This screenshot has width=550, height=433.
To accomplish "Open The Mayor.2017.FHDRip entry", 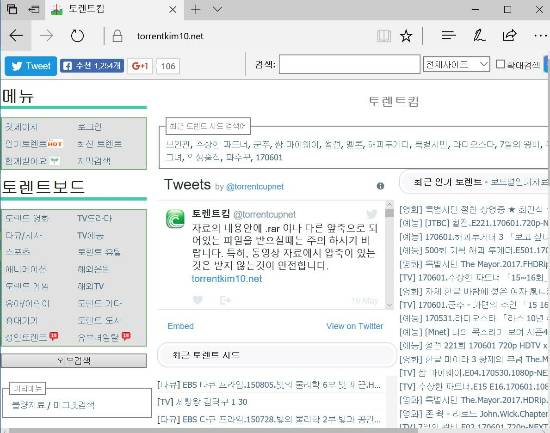I will 474,264.
